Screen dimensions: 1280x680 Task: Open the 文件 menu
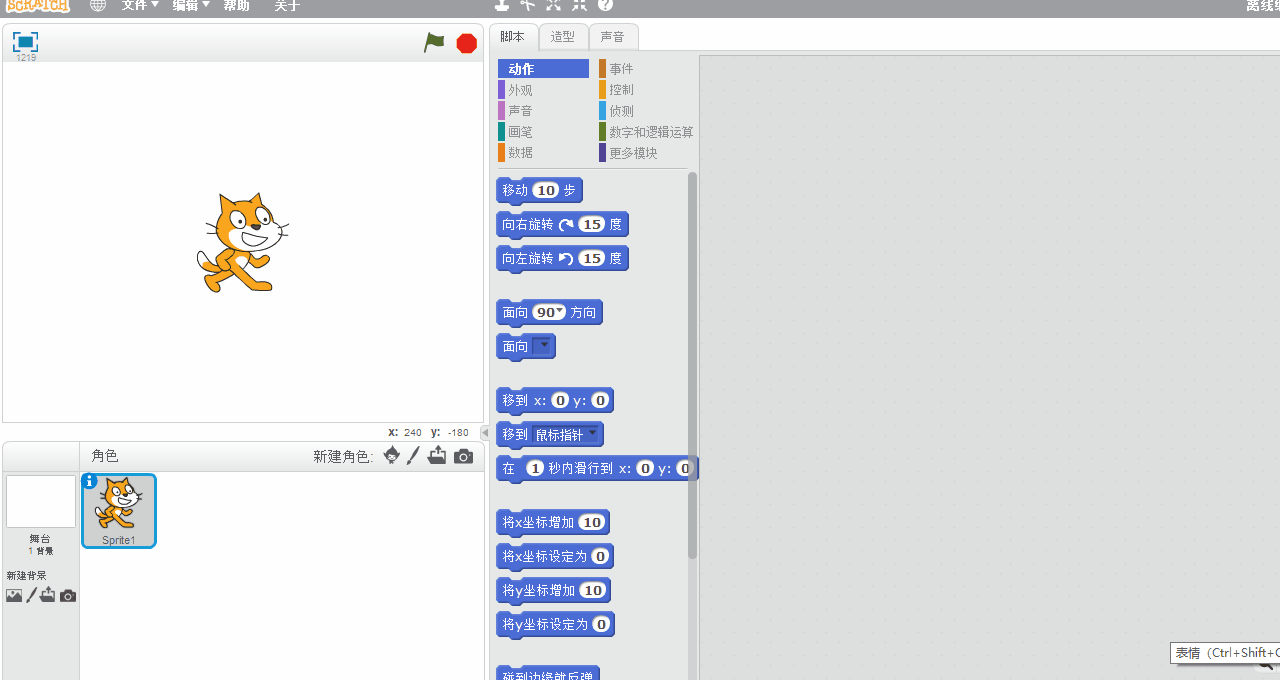[x=140, y=6]
